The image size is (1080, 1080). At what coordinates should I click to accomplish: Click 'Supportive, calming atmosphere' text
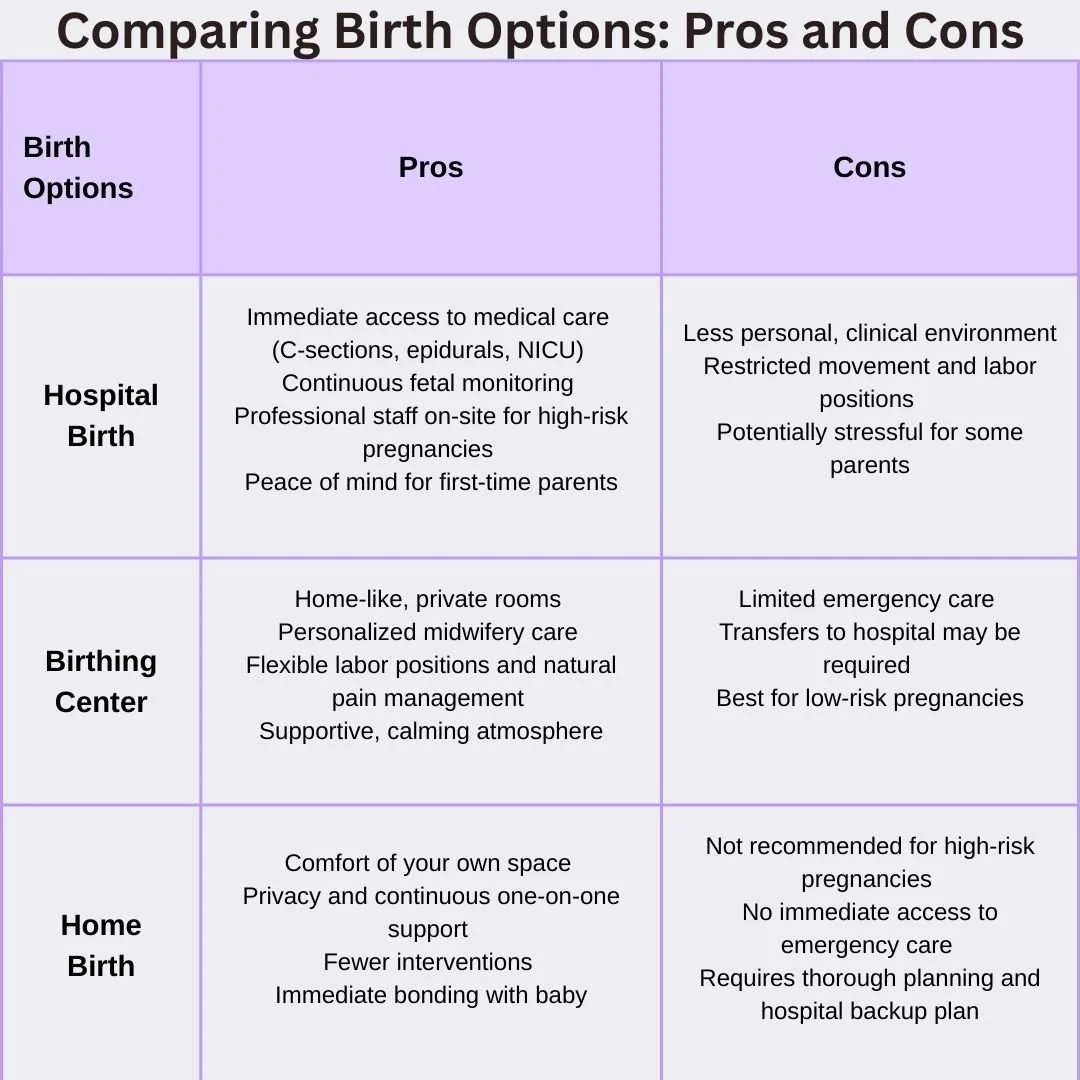[x=430, y=731]
